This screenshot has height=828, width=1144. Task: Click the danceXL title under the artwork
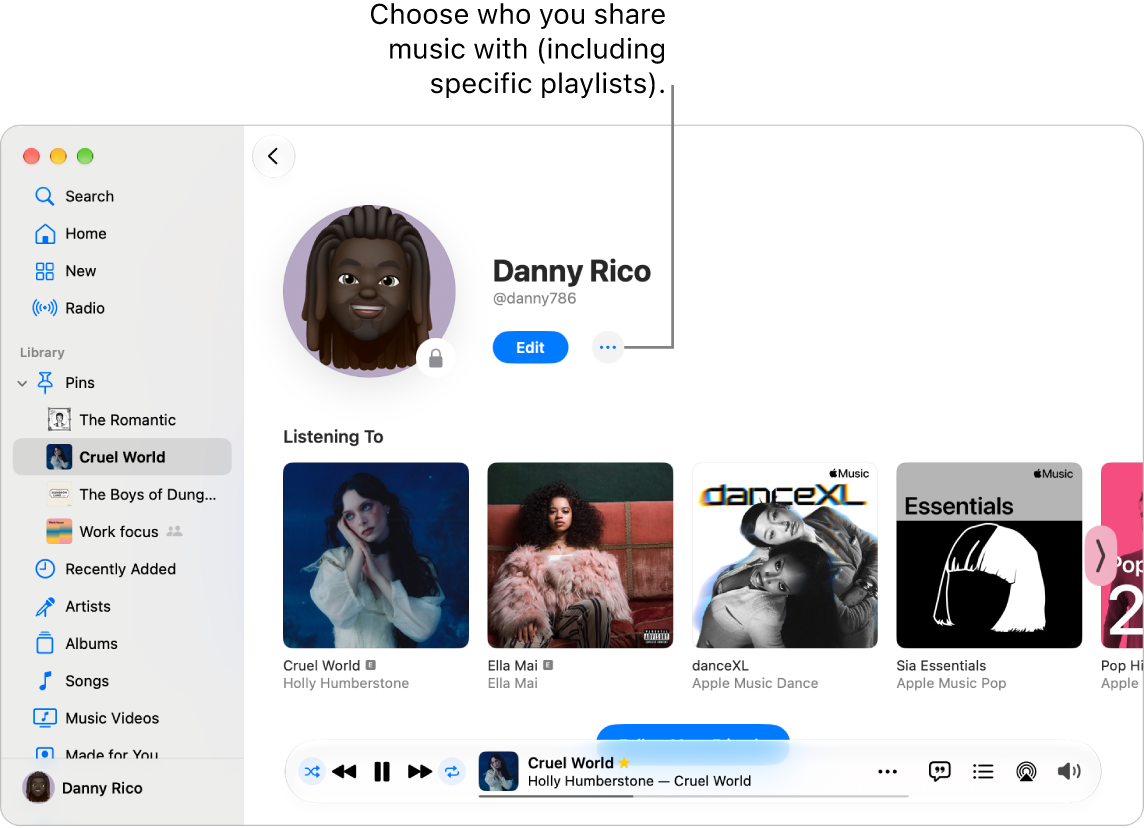(720, 665)
